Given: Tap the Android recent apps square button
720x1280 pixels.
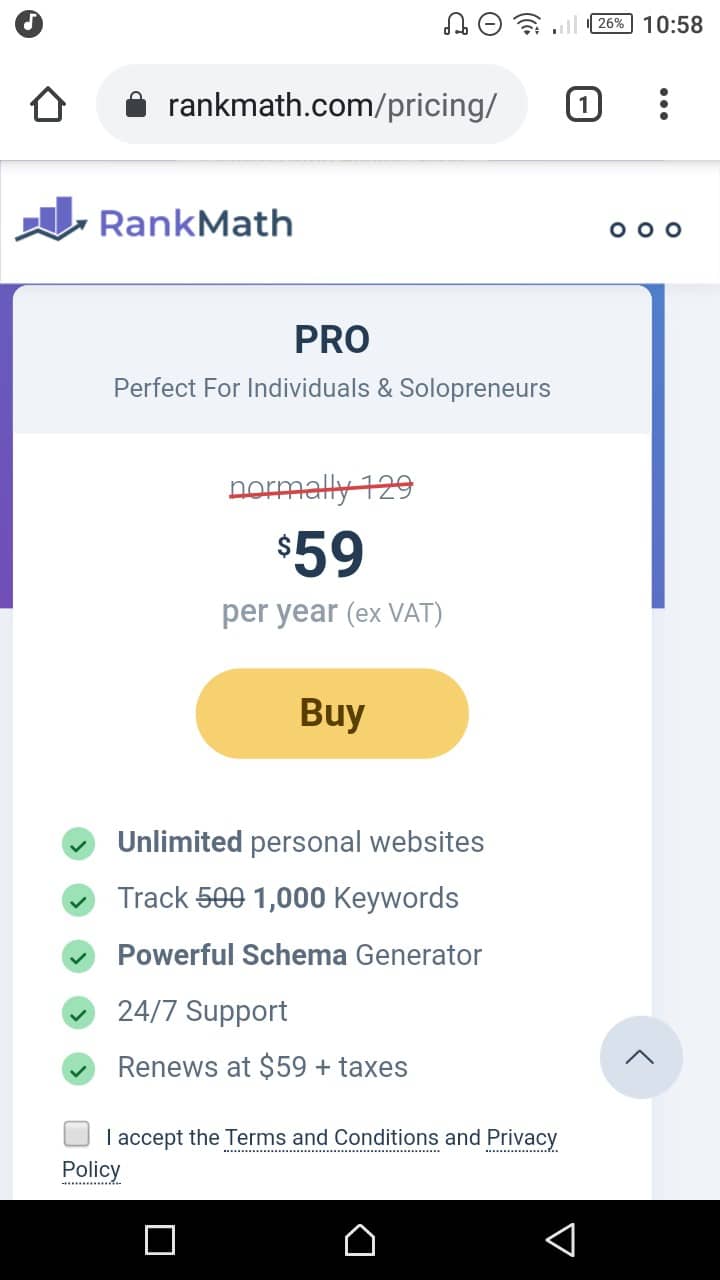Looking at the screenshot, I should (x=160, y=1240).
